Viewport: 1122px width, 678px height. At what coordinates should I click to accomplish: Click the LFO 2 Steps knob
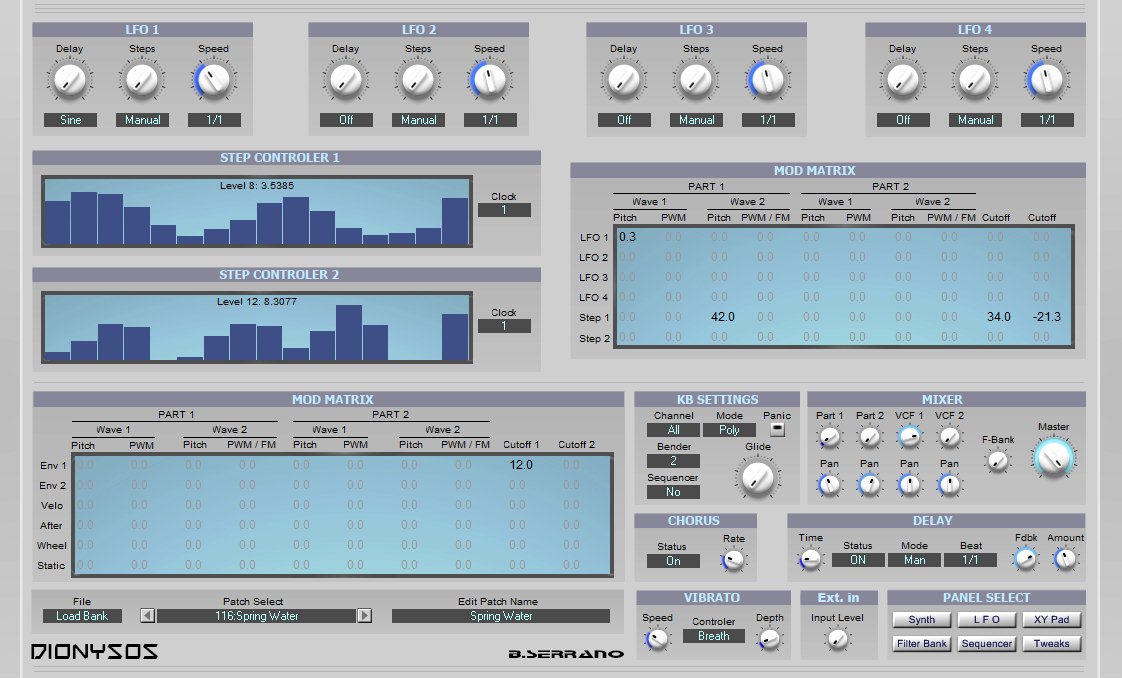(x=418, y=81)
